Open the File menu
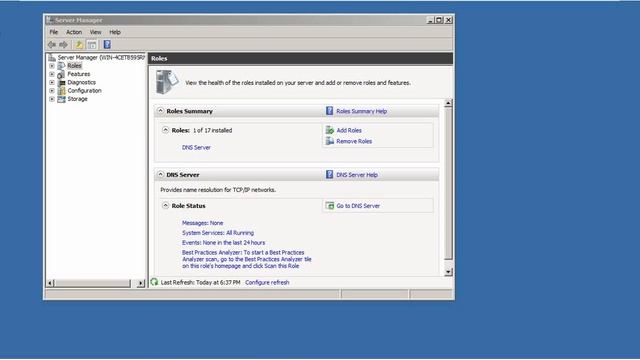 [53, 32]
